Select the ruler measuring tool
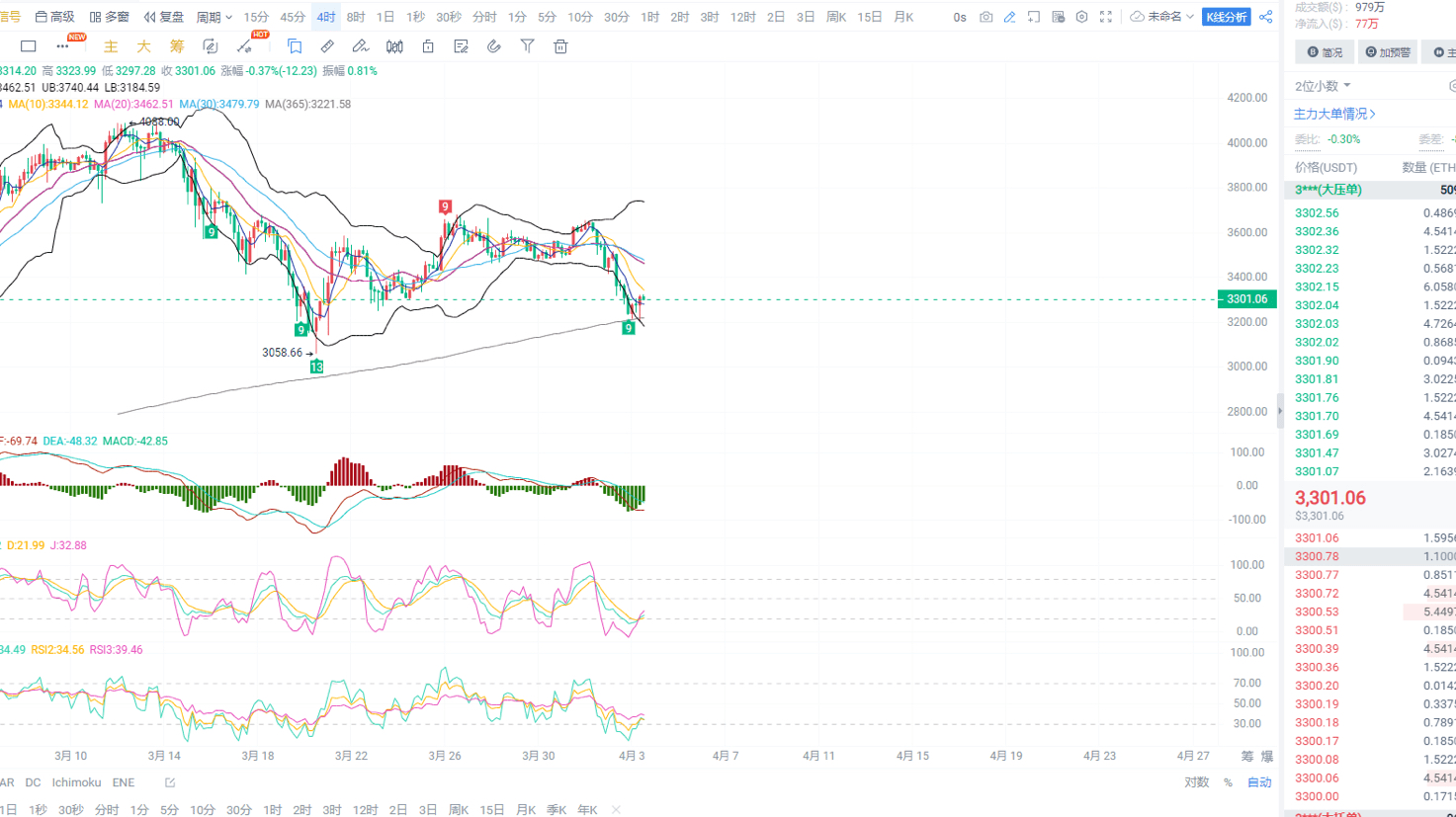1456x817 pixels. 327,46
